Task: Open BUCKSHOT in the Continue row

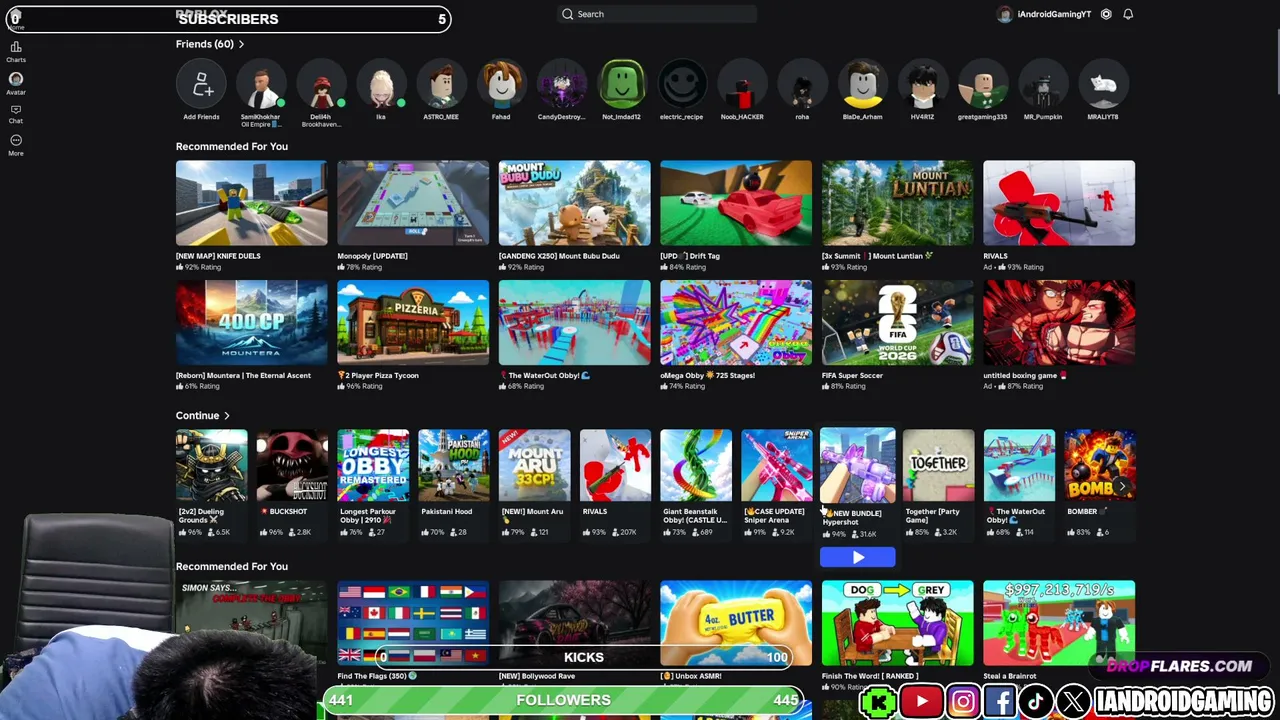Action: click(x=292, y=466)
